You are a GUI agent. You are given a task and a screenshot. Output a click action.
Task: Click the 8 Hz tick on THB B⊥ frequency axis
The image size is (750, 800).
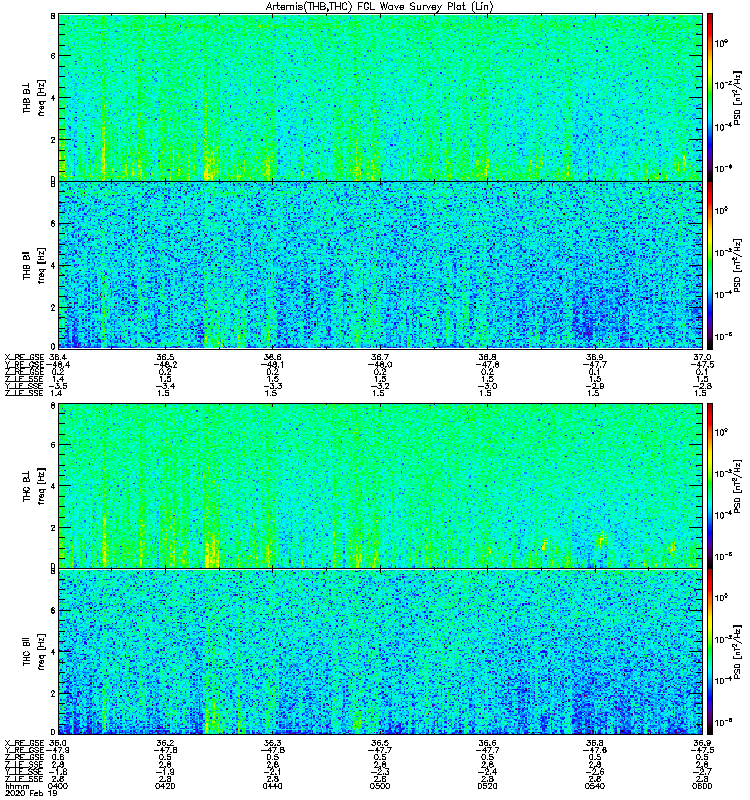(53, 16)
